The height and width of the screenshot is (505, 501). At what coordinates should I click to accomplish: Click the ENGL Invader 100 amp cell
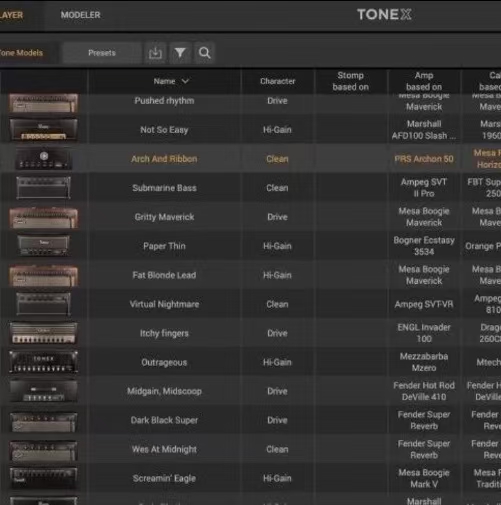pos(424,333)
